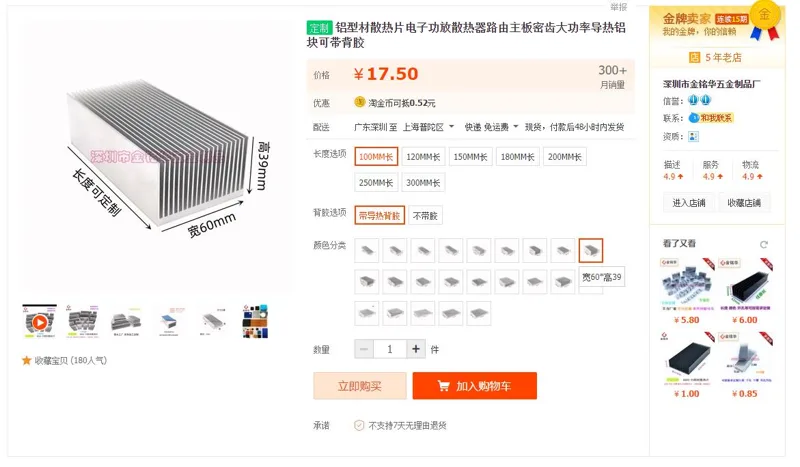Screen dimensions: 800x467
Task: Increase quantity with the plus button
Action: [416, 349]
